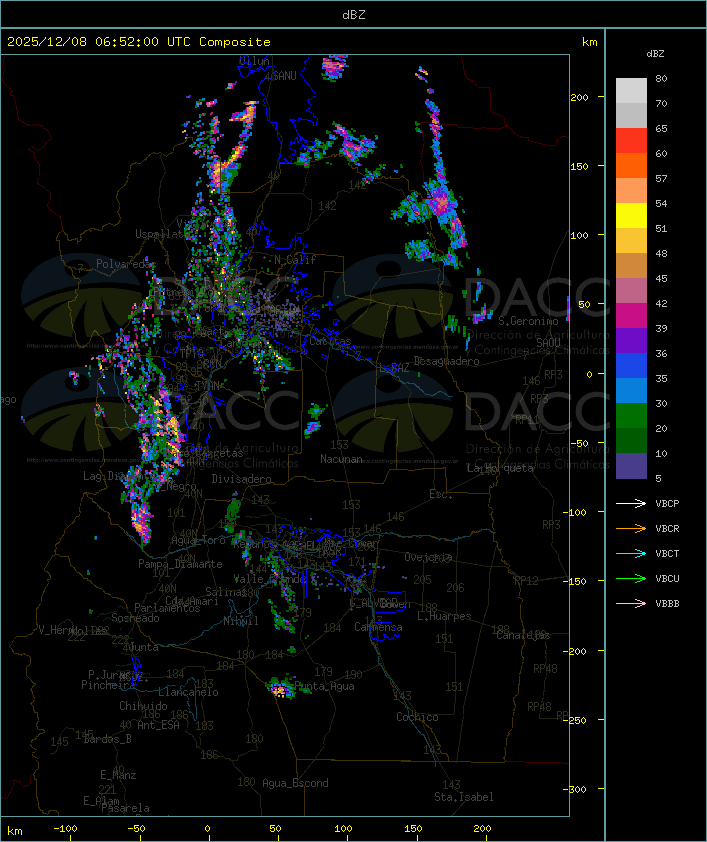707x842 pixels.
Task: Click the dBZ title at top
Action: [x=354, y=14]
